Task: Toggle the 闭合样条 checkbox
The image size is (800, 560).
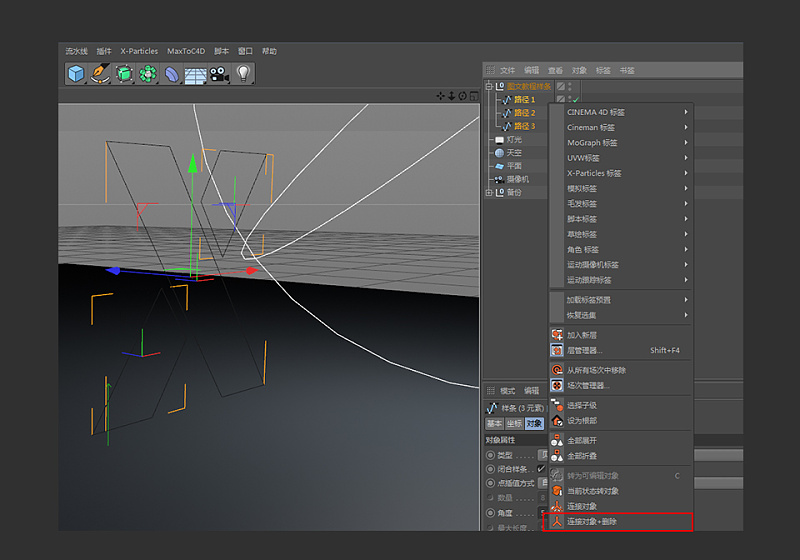Action: 541,468
